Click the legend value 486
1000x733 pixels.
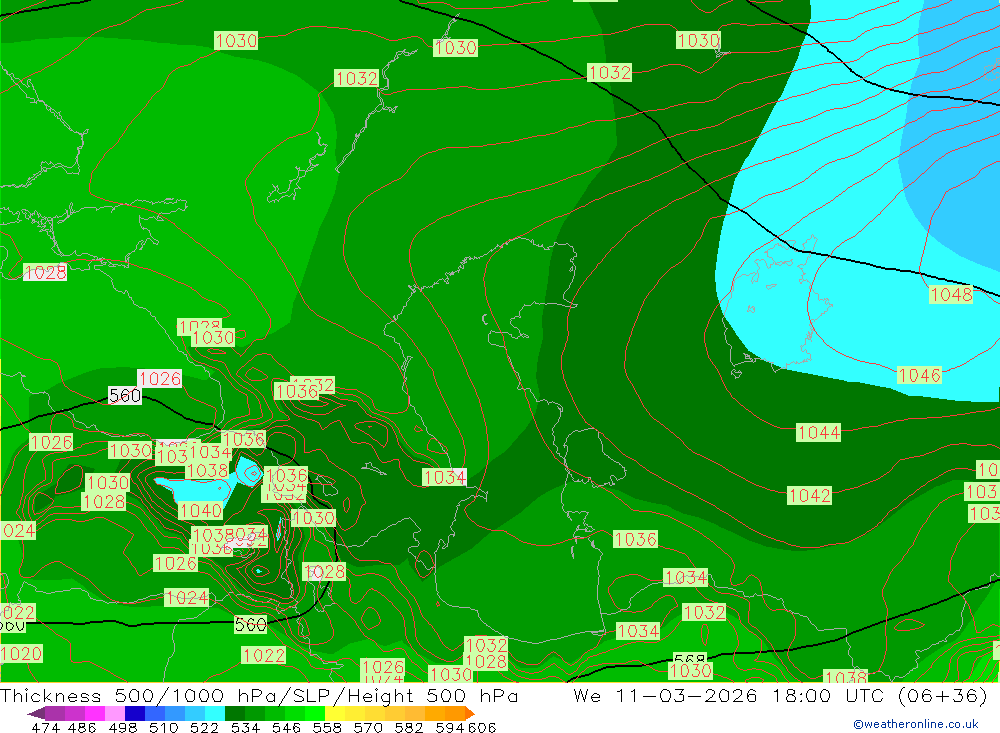(x=82, y=727)
